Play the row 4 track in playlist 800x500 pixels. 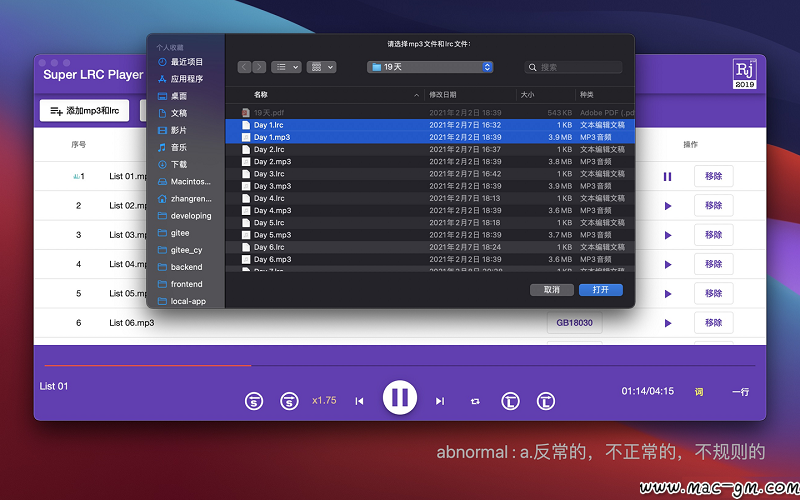tap(668, 265)
